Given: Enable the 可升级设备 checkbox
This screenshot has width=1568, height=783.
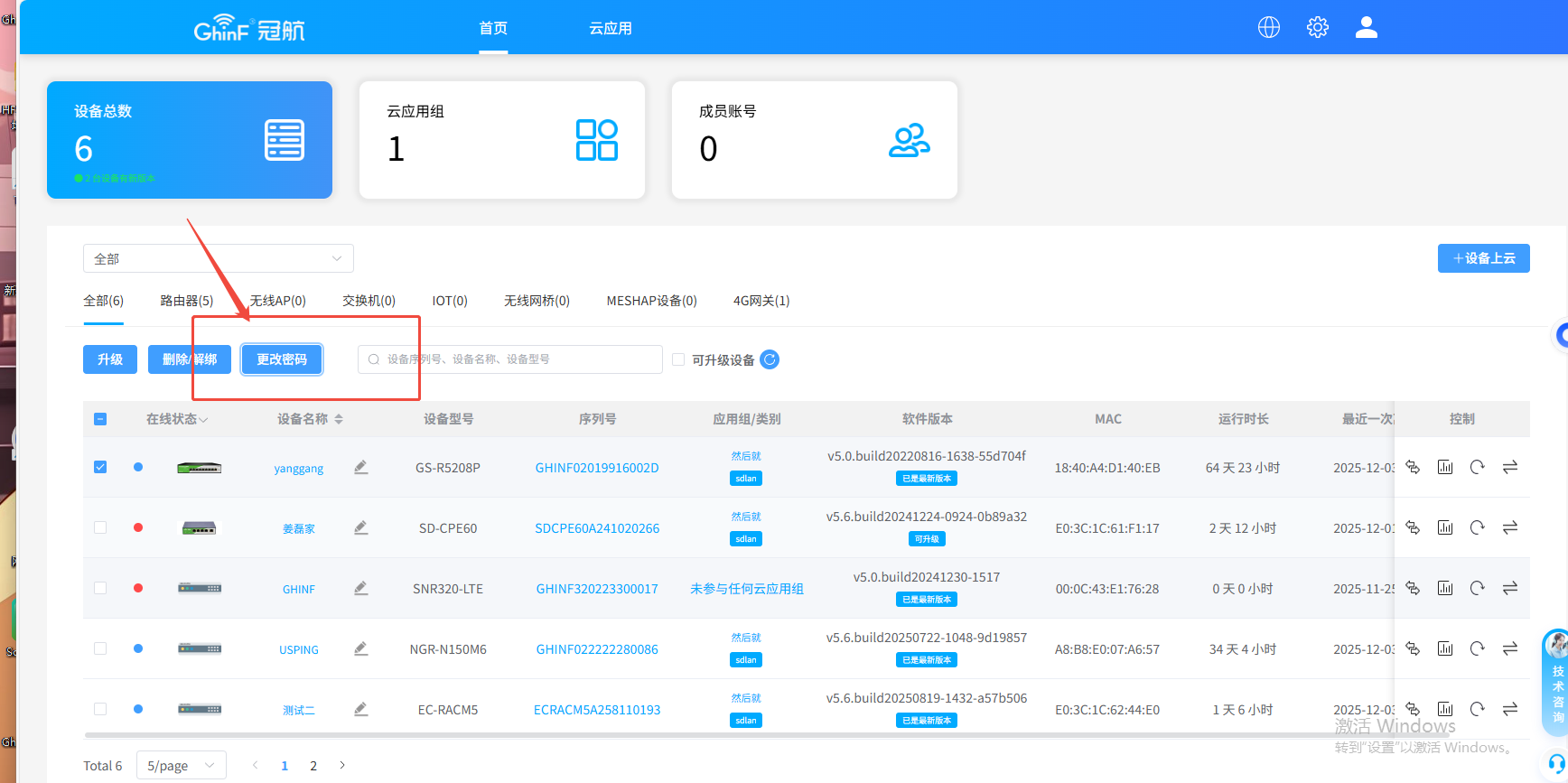Looking at the screenshot, I should coord(679,359).
